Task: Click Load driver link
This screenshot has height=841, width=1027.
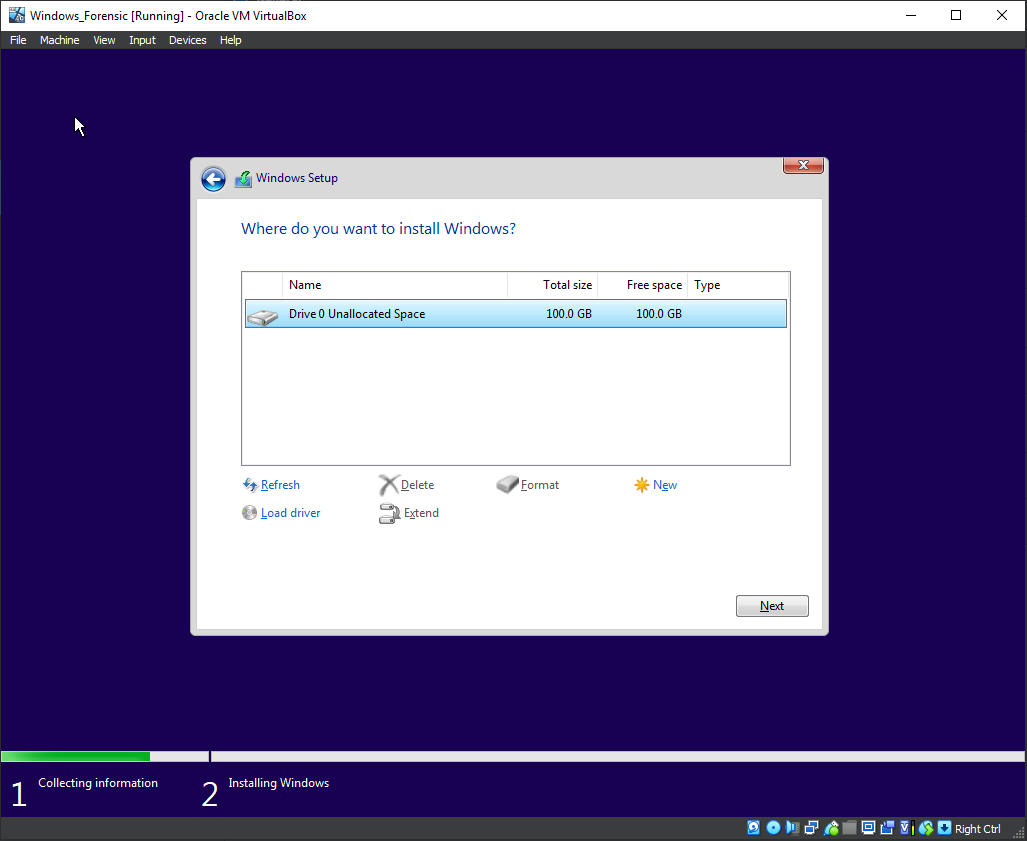Action: (290, 513)
